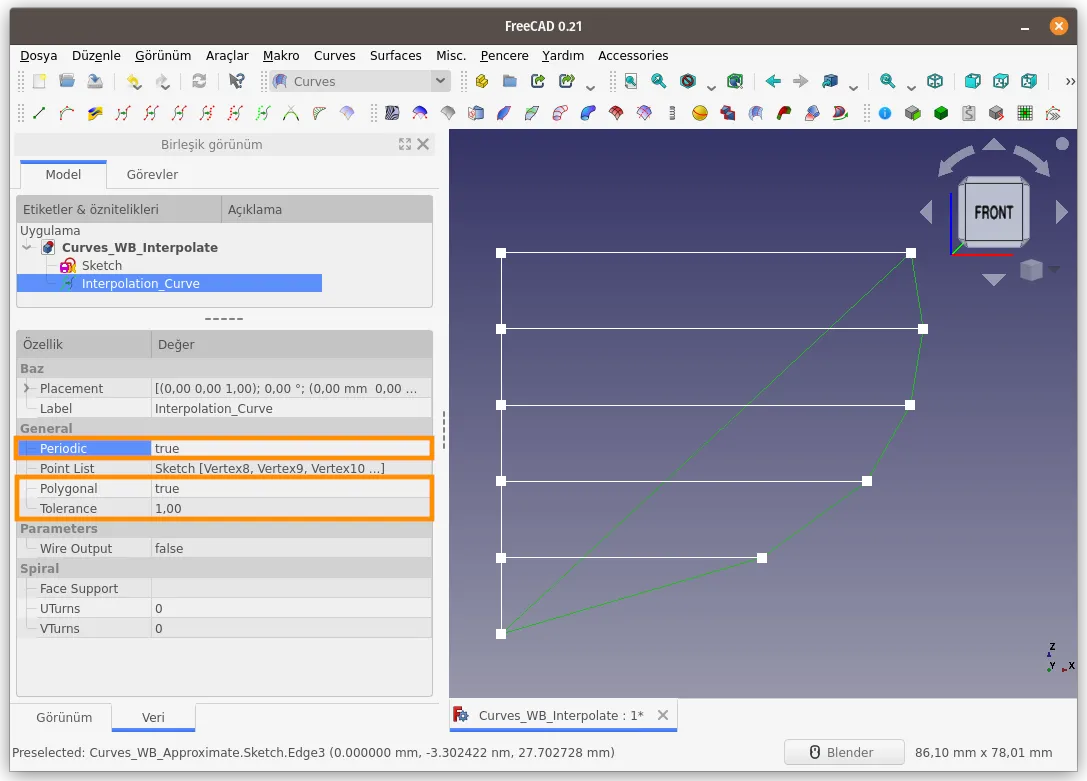This screenshot has height=781, width=1087.
Task: Edit the UTurns value field
Action: [x=291, y=608]
